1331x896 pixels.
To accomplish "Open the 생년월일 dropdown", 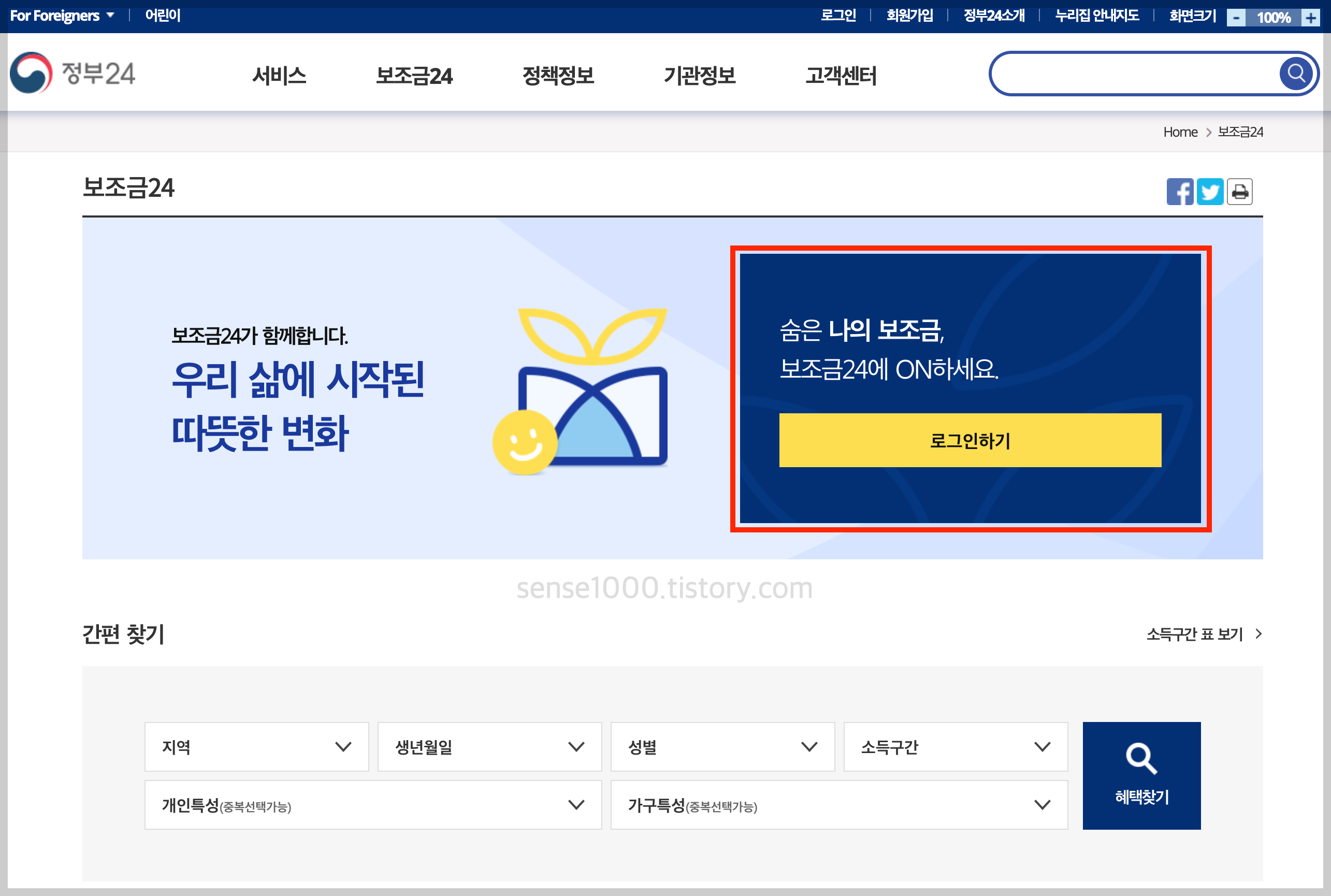I will pyautogui.click(x=489, y=747).
